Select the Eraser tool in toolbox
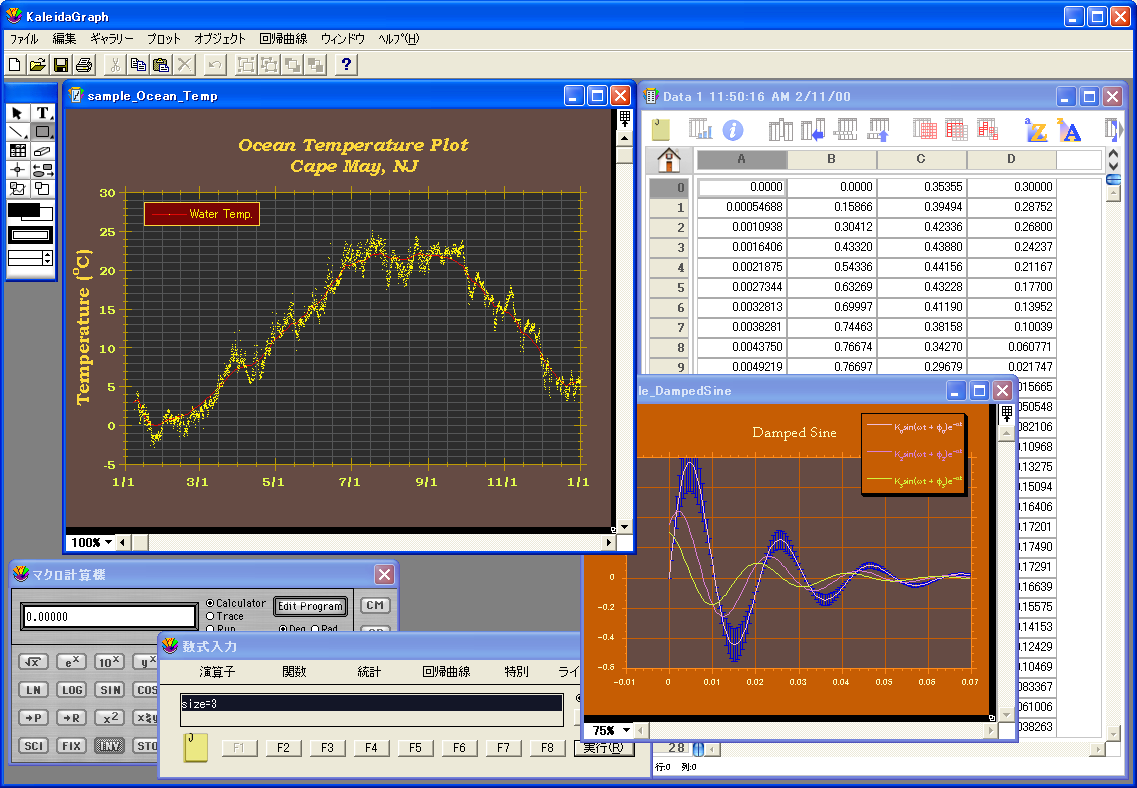 point(43,151)
